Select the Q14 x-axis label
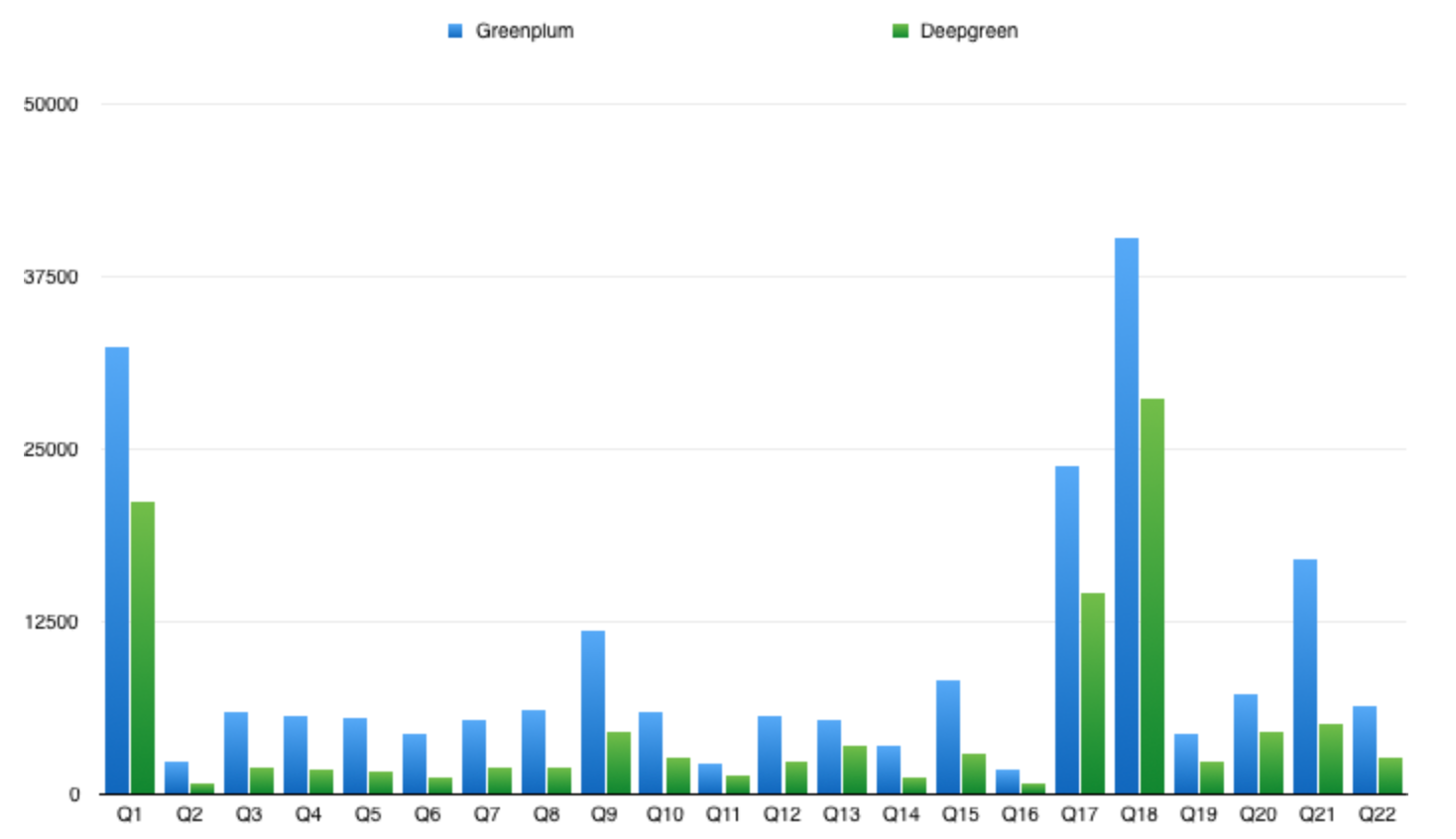 (x=902, y=814)
